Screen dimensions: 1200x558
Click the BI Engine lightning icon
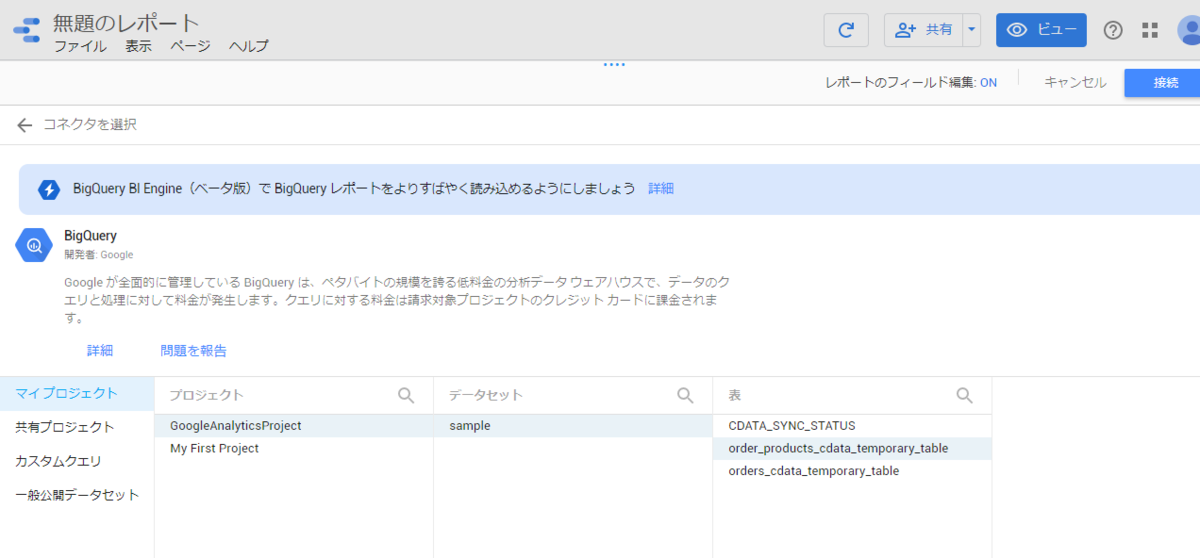pyautogui.click(x=48, y=189)
